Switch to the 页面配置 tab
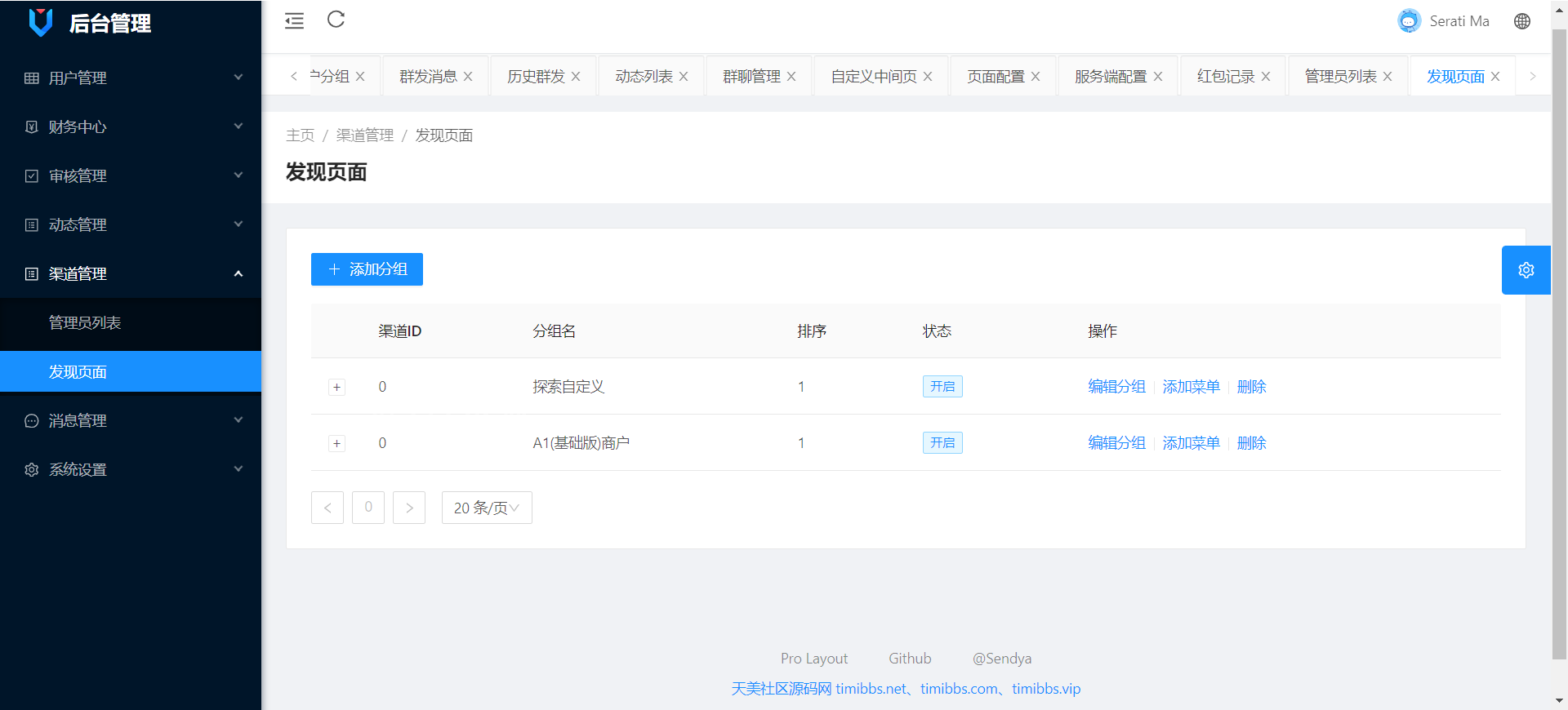The width and height of the screenshot is (1568, 710). point(995,77)
